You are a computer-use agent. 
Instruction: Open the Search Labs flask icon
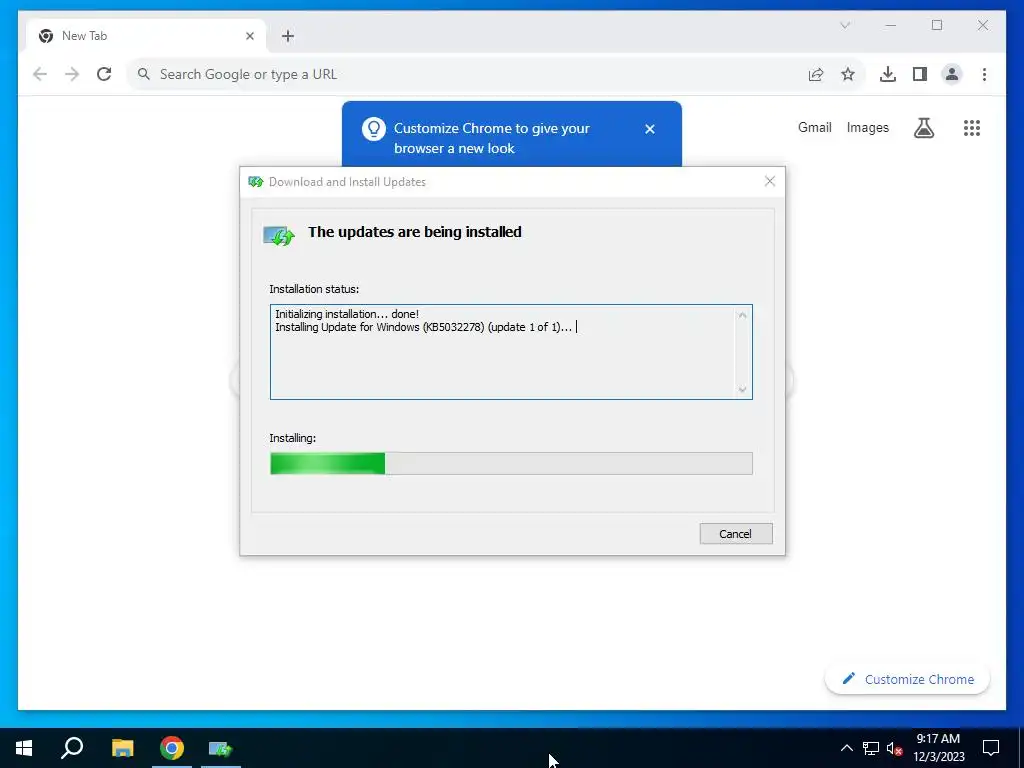[923, 128]
